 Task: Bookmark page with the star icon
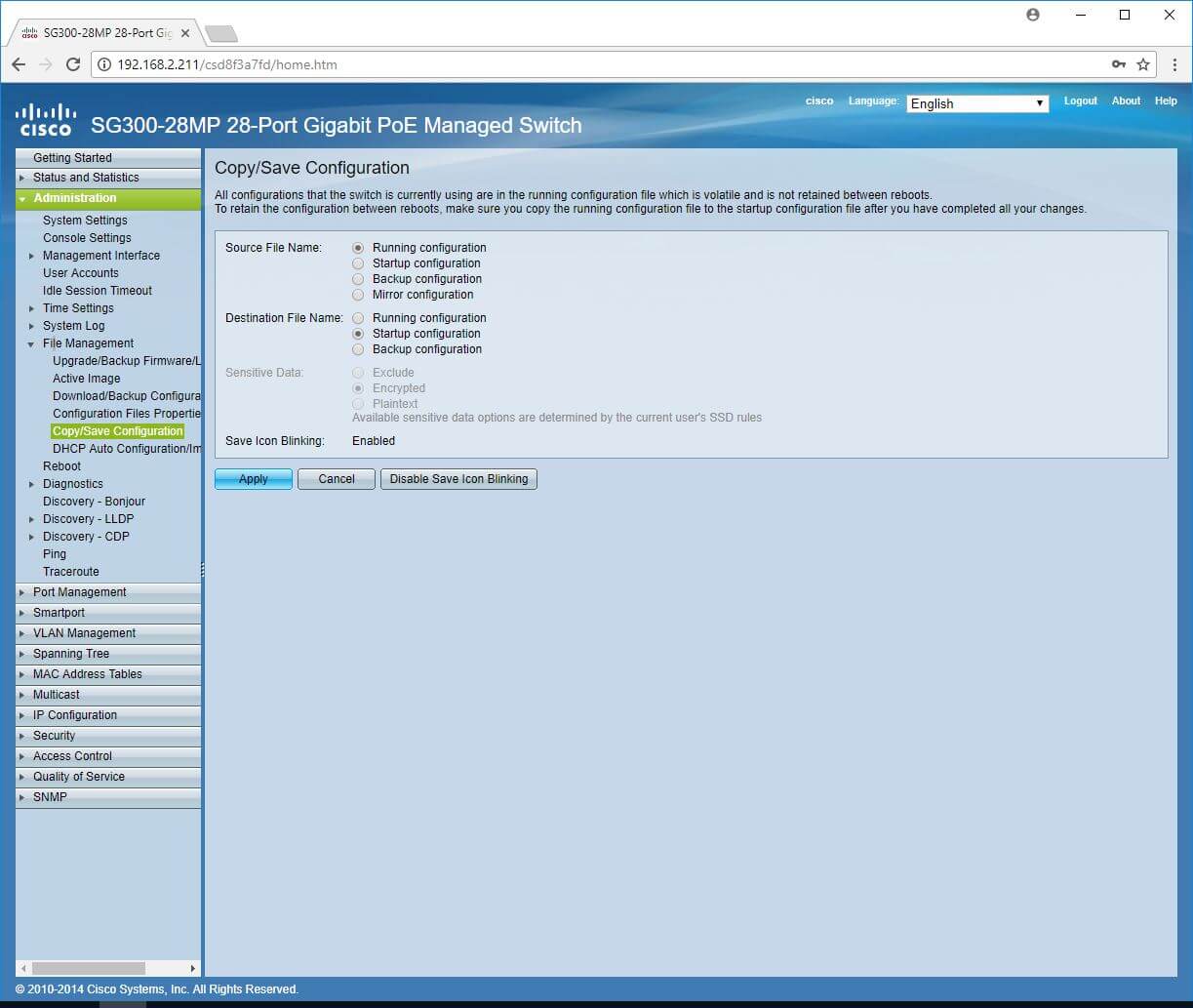(1143, 64)
